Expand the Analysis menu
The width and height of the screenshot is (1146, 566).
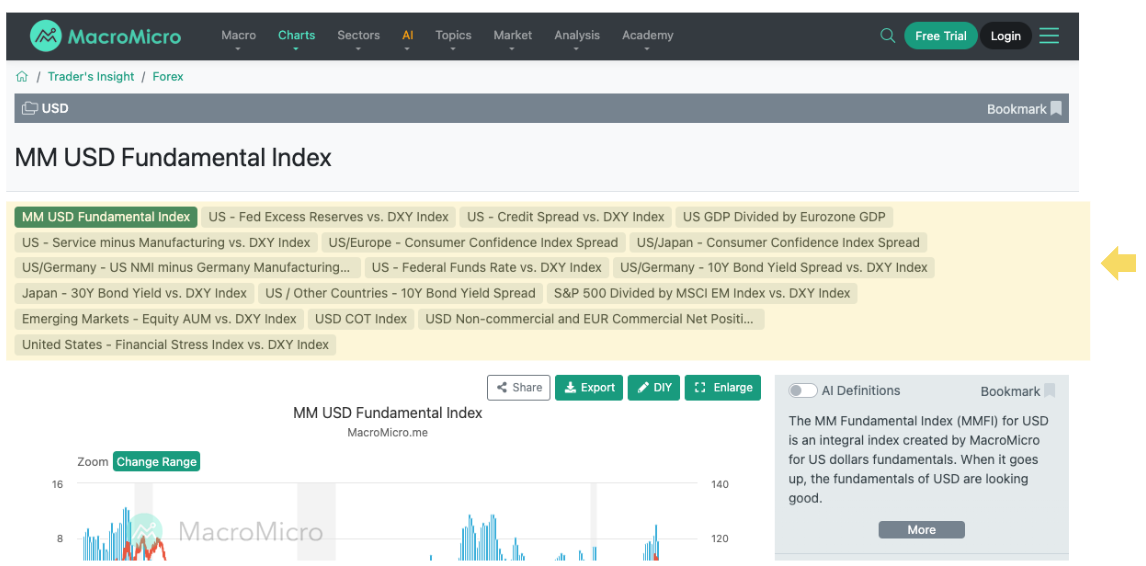(x=577, y=35)
